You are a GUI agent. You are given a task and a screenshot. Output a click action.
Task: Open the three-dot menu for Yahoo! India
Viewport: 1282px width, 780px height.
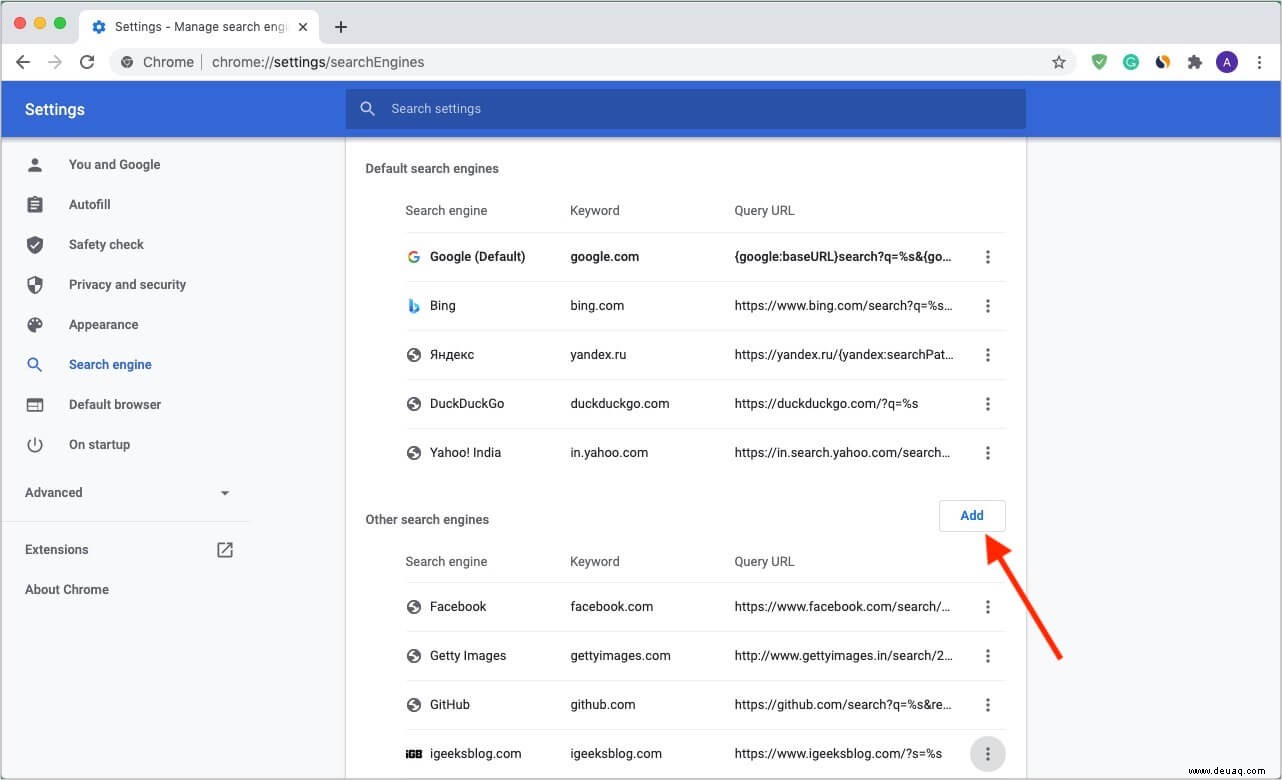[x=988, y=453]
